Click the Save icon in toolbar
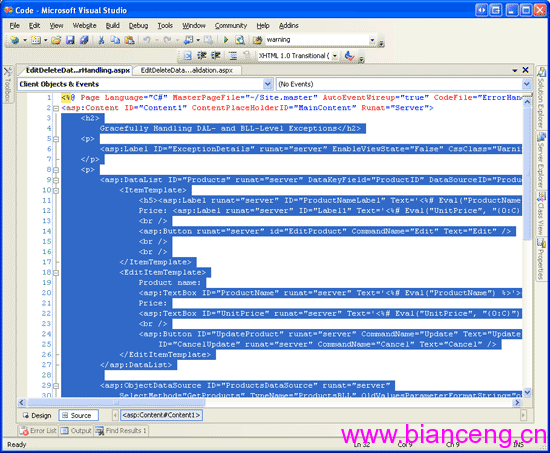This screenshot has width=550, height=453. [70, 40]
